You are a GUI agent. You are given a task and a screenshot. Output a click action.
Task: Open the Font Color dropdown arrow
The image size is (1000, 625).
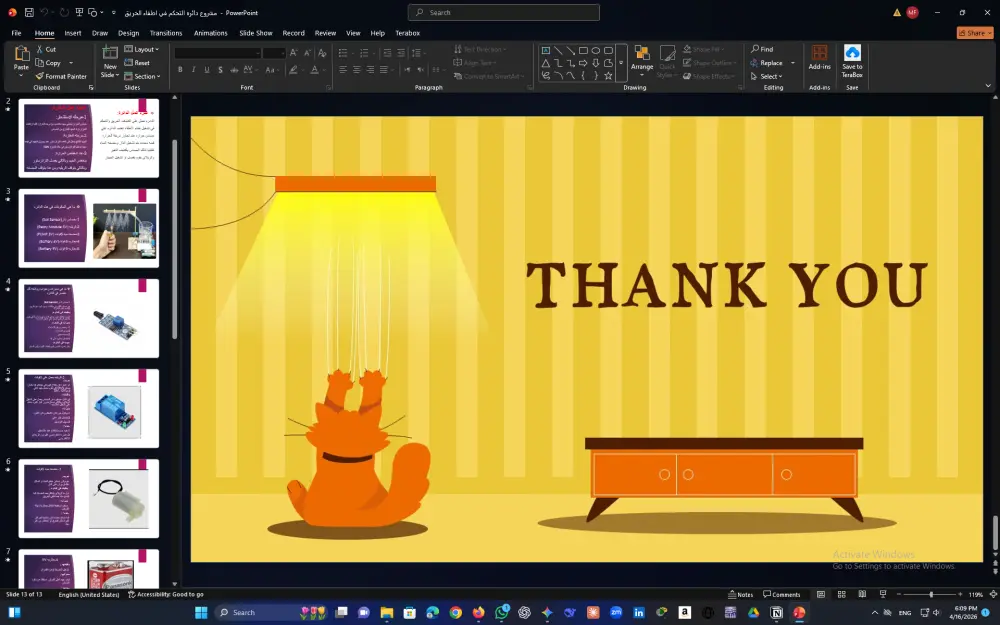coord(322,69)
